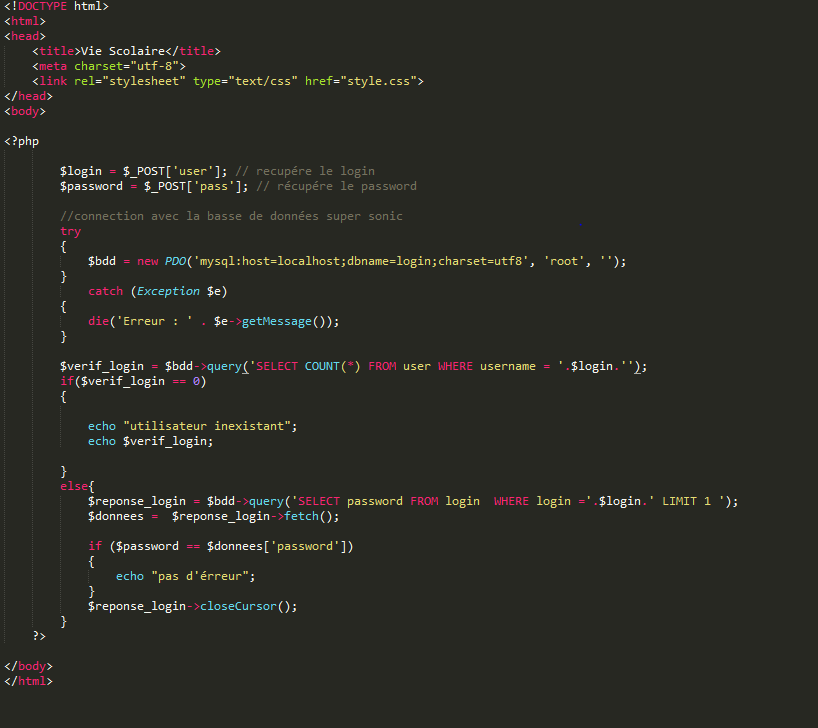
Task: Click the closing "</html>" tag
Action: (29, 682)
